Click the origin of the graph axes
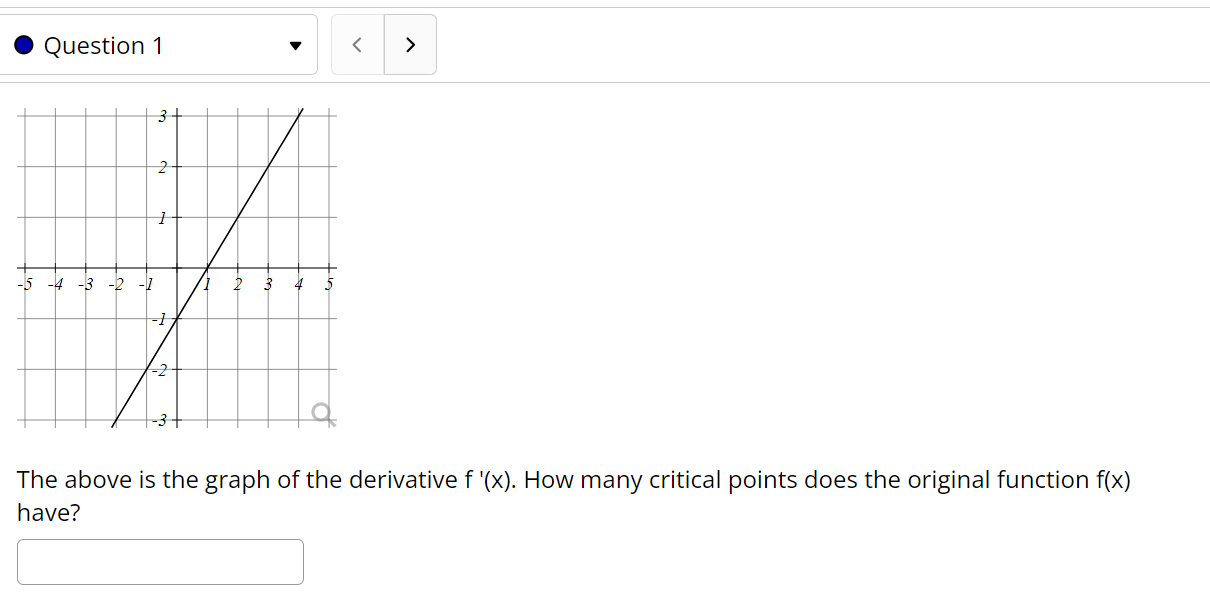1210x593 pixels. [x=177, y=267]
